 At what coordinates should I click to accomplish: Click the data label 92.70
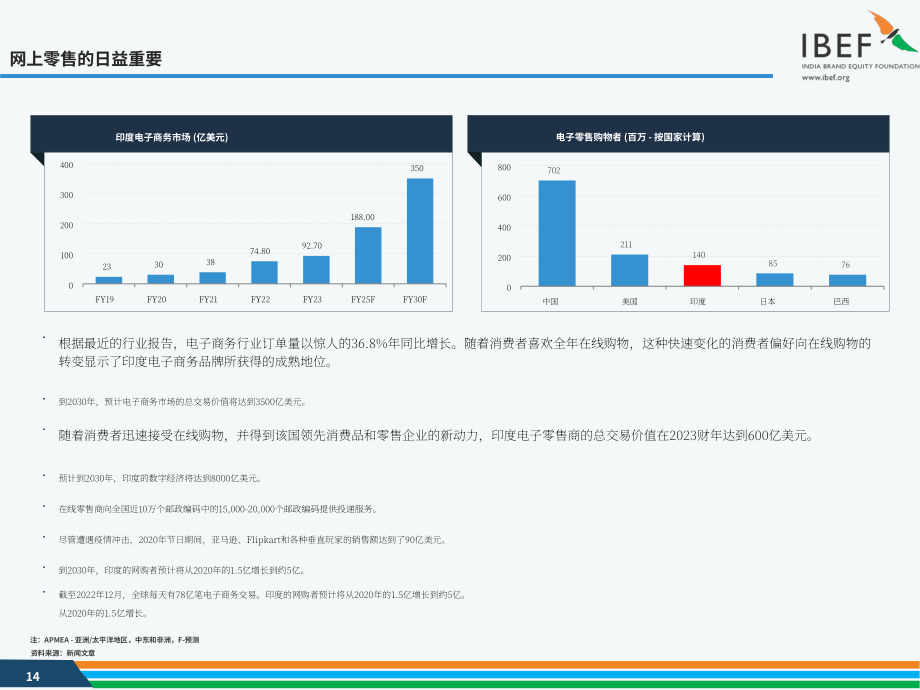point(312,246)
